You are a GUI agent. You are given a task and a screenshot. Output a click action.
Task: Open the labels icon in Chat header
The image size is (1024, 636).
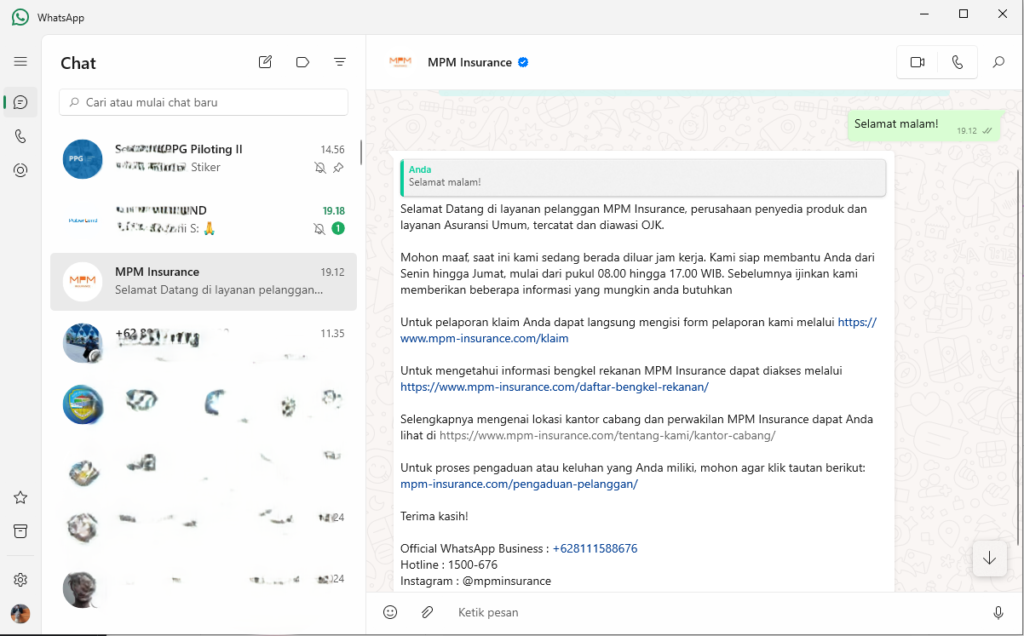coord(302,62)
